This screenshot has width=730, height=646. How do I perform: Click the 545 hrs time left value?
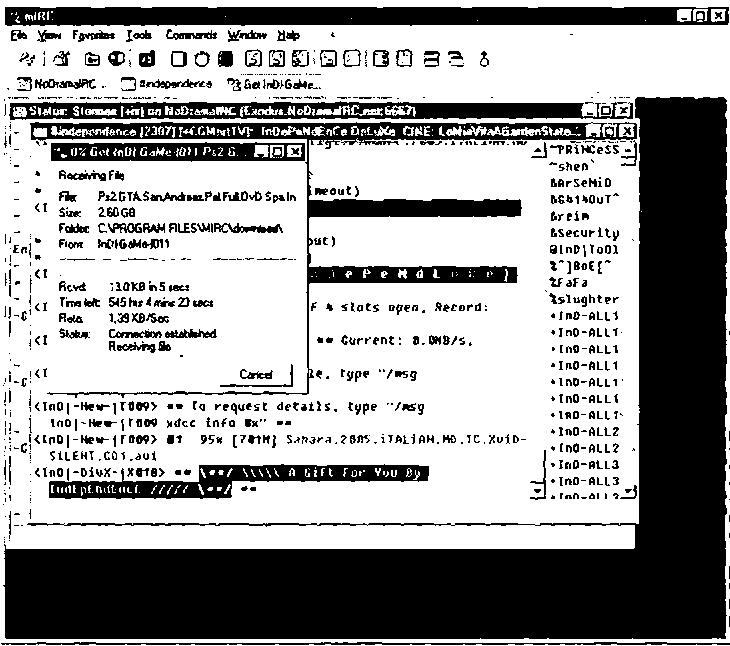(x=161, y=303)
